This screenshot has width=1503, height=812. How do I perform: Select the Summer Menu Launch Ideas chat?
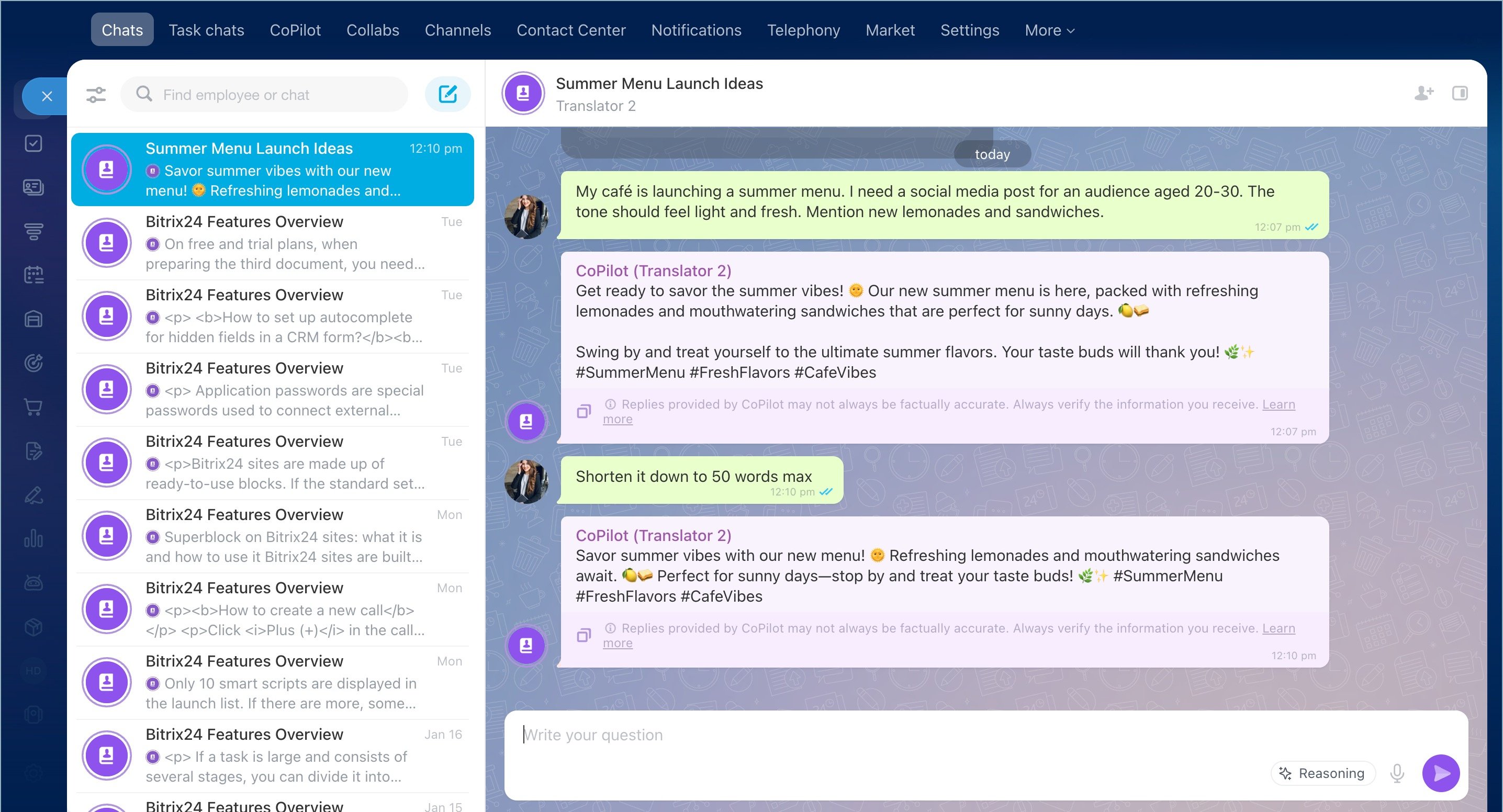click(x=272, y=169)
